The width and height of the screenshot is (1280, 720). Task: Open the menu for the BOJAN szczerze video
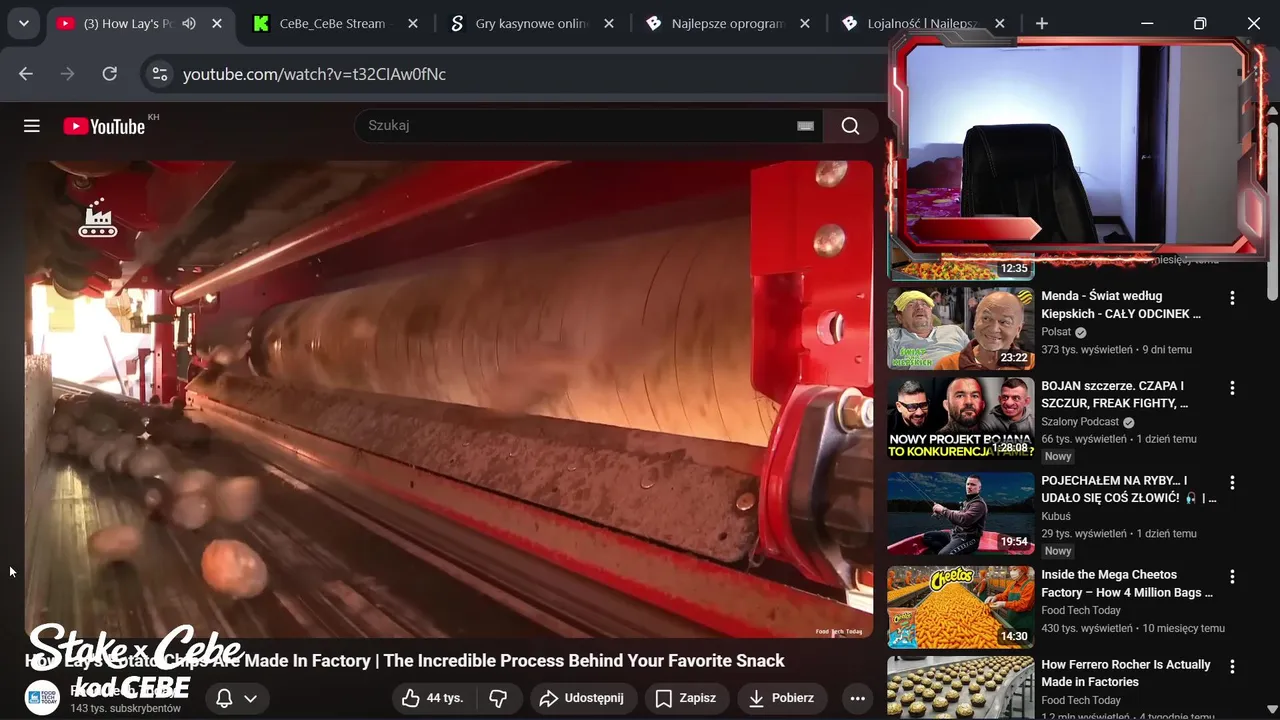(1232, 388)
